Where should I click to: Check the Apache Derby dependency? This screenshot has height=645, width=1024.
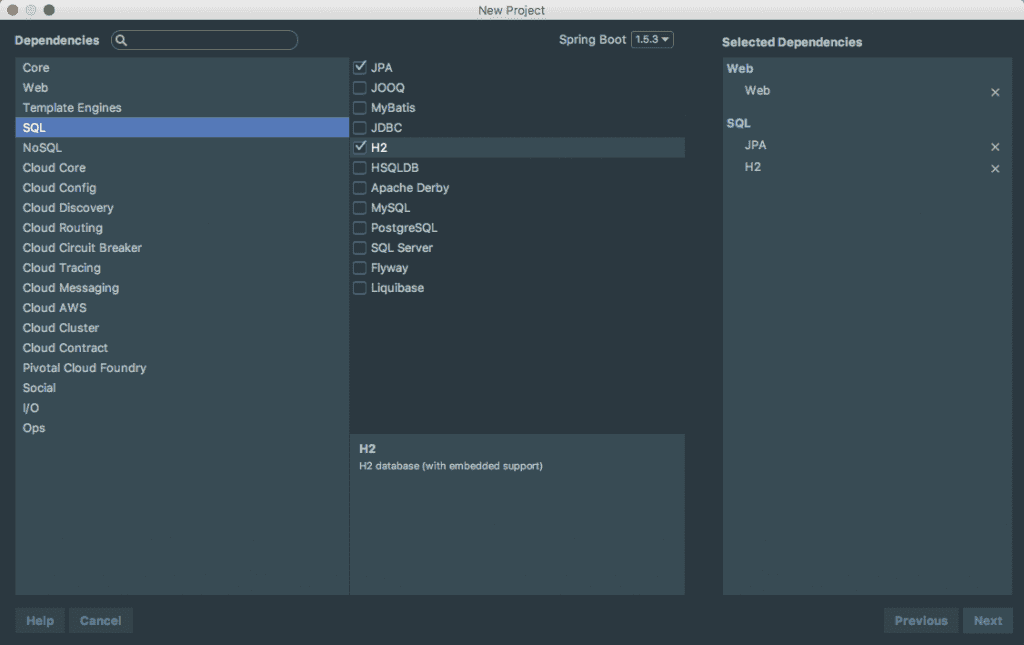pos(358,187)
